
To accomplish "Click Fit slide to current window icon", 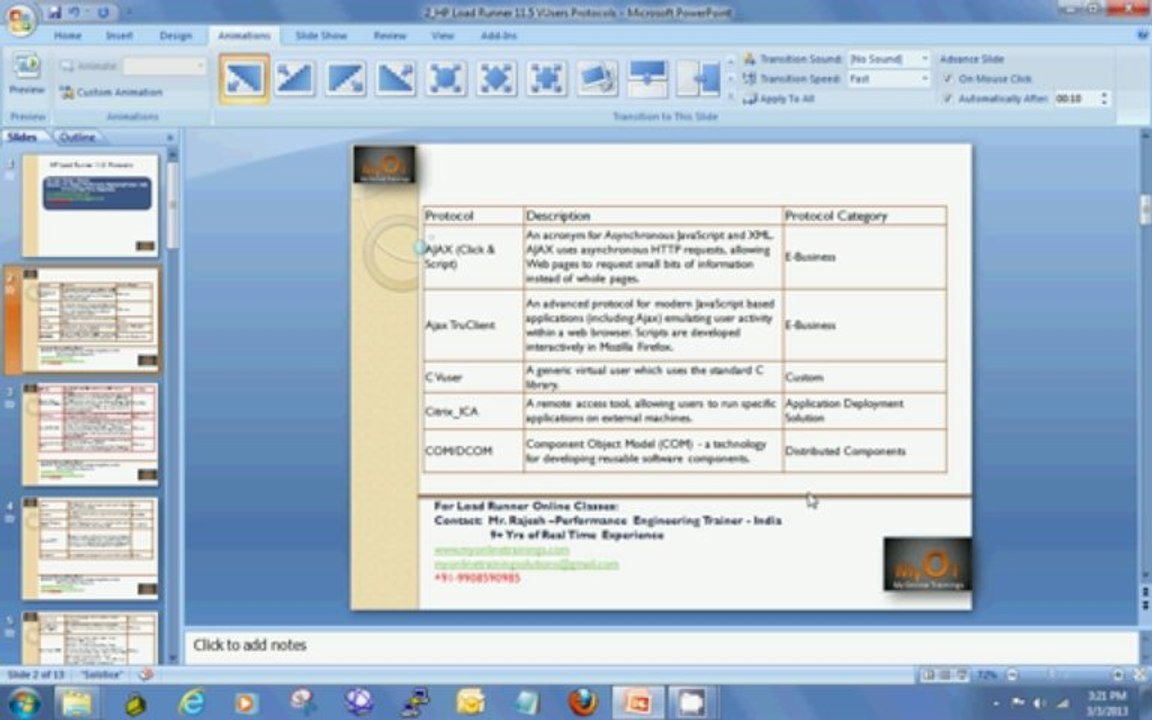I will click(x=1140, y=674).
